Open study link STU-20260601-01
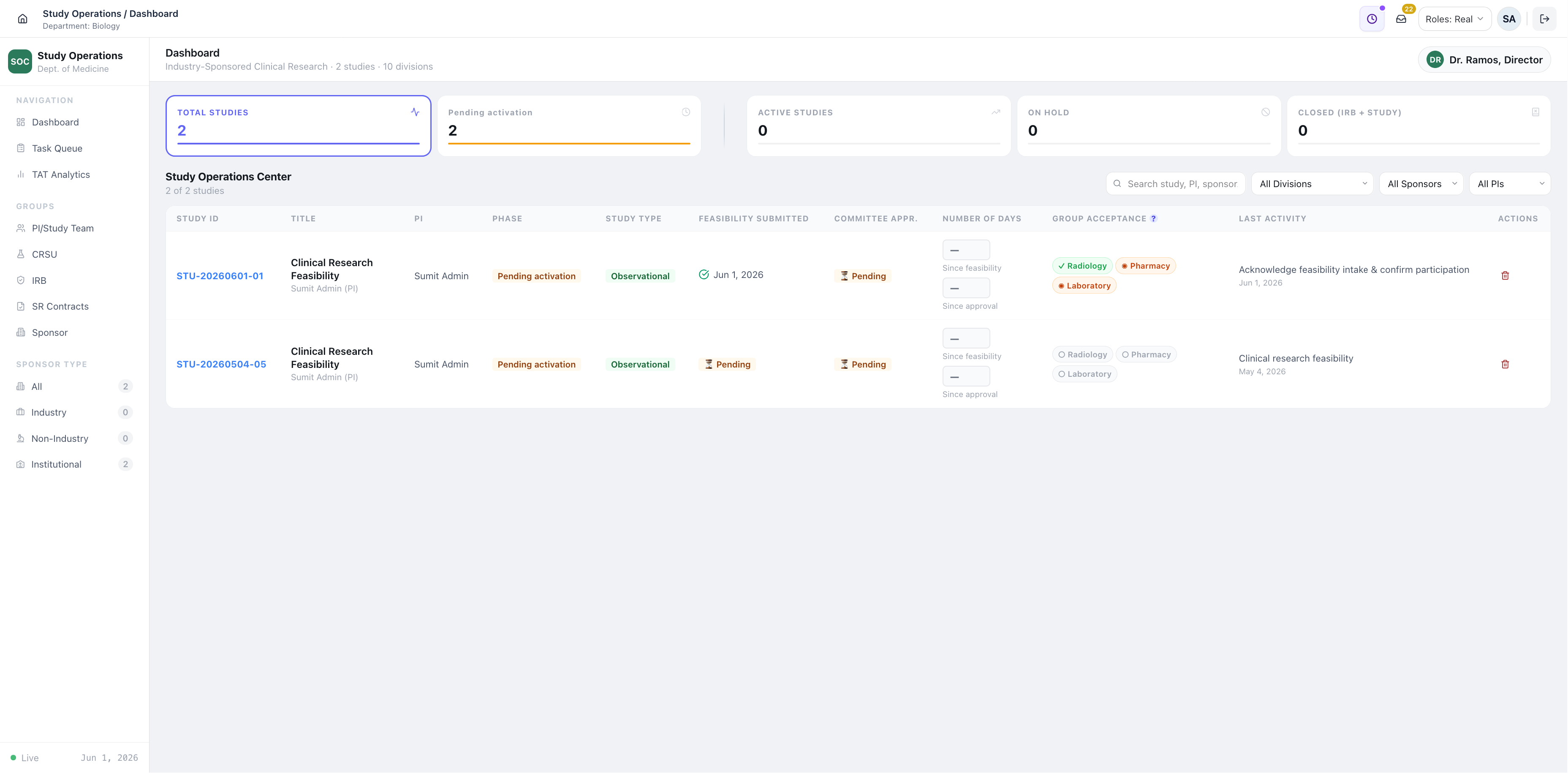The height and width of the screenshot is (773, 1568). click(220, 276)
